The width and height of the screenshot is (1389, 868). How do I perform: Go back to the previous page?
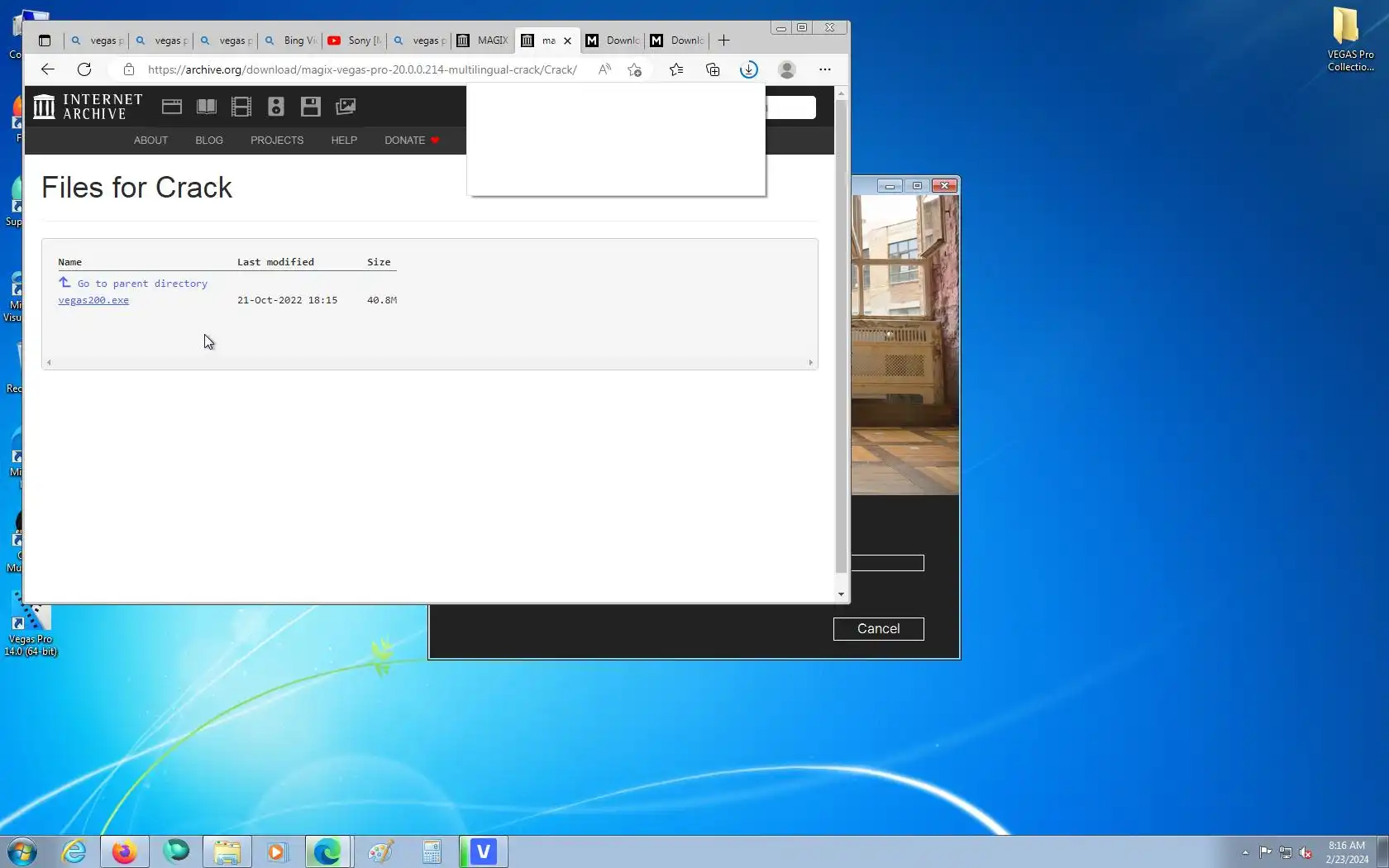point(48,69)
